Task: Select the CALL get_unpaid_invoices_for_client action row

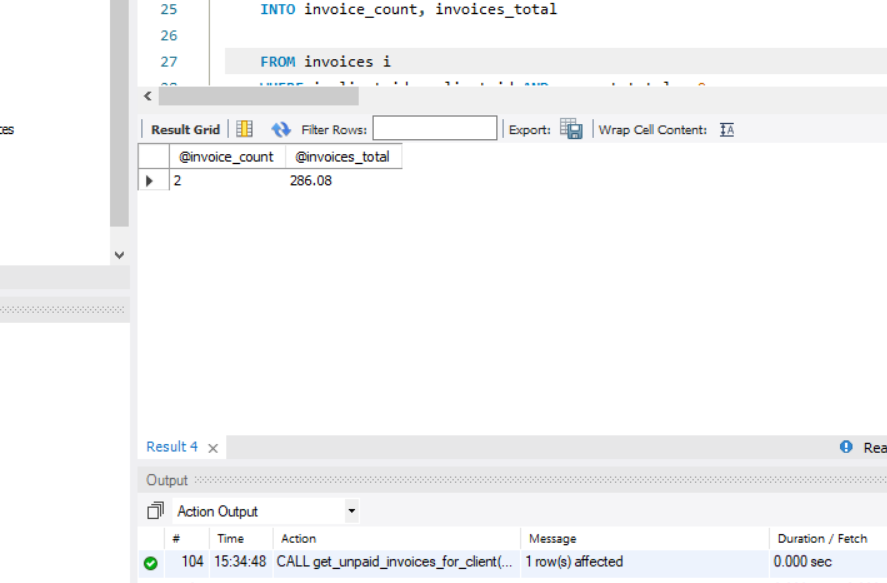Action: (x=512, y=562)
